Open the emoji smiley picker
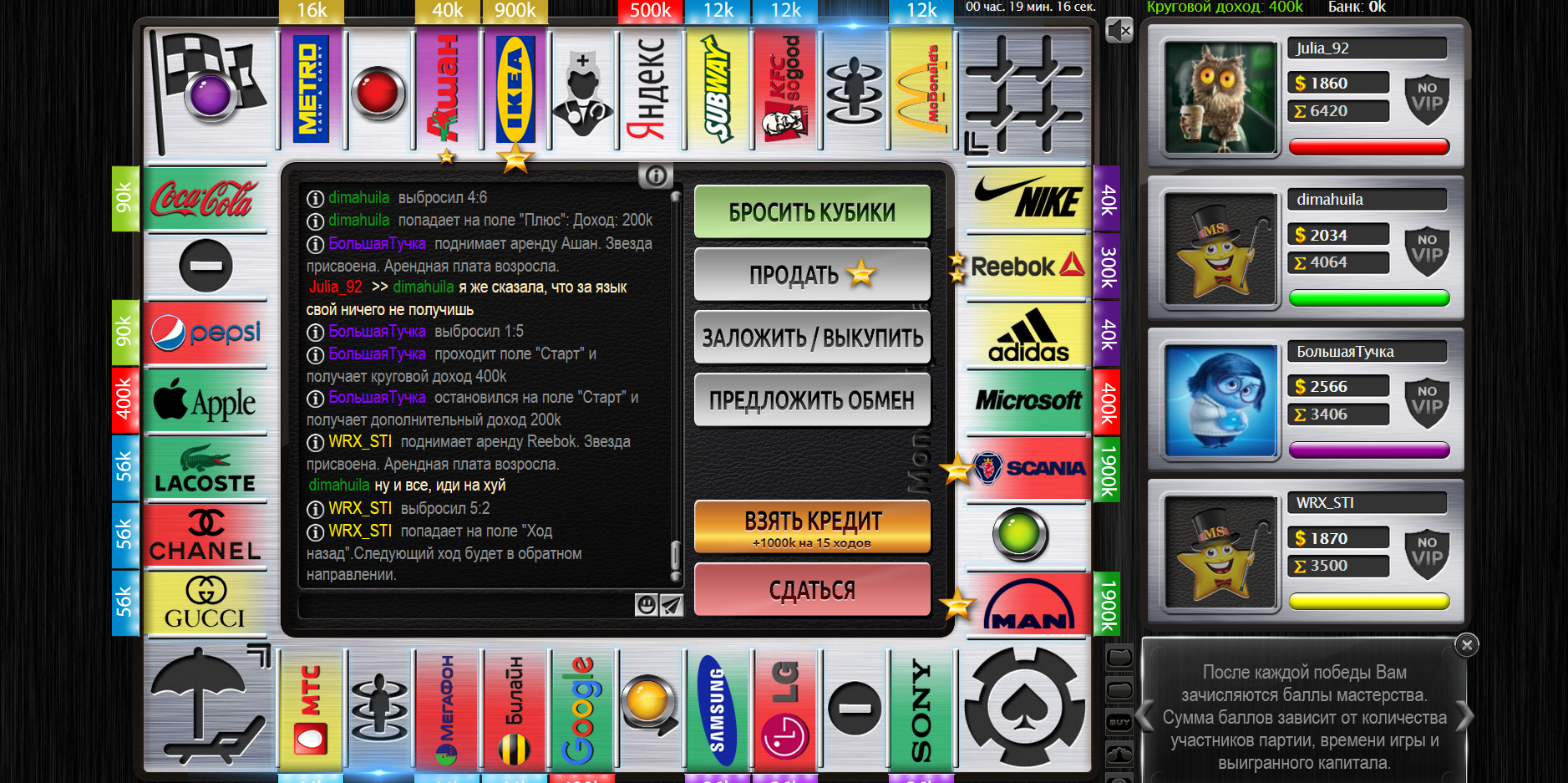 click(647, 604)
